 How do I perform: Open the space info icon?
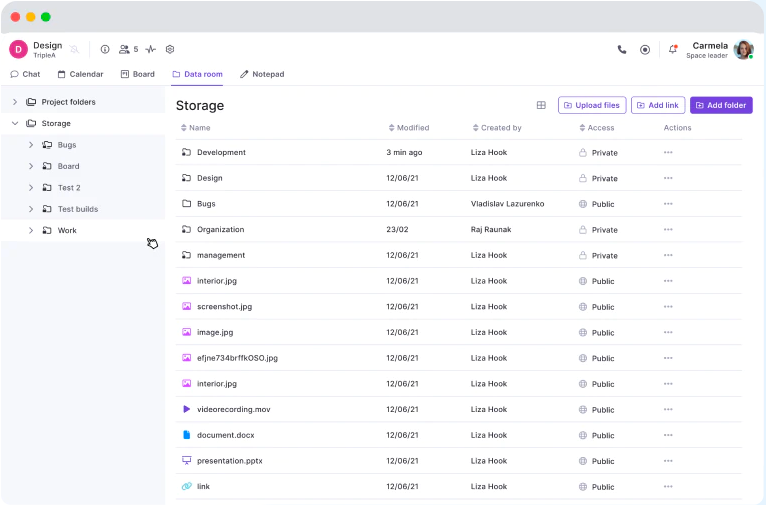[x=105, y=49]
